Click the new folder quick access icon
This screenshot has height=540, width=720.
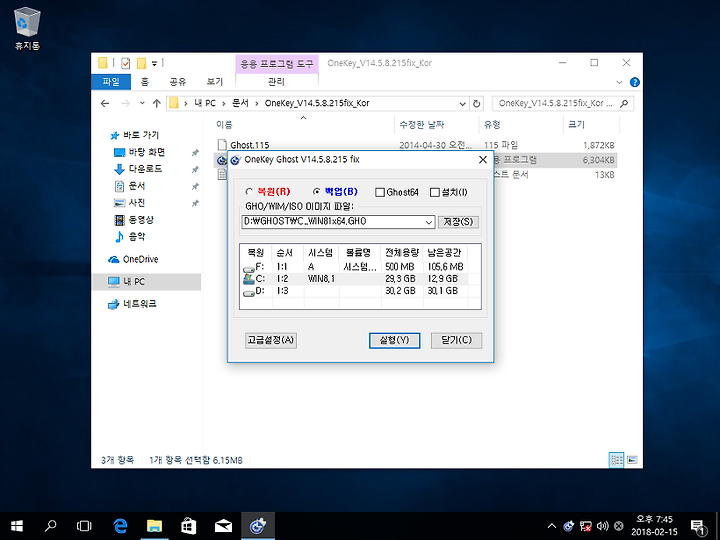point(142,63)
